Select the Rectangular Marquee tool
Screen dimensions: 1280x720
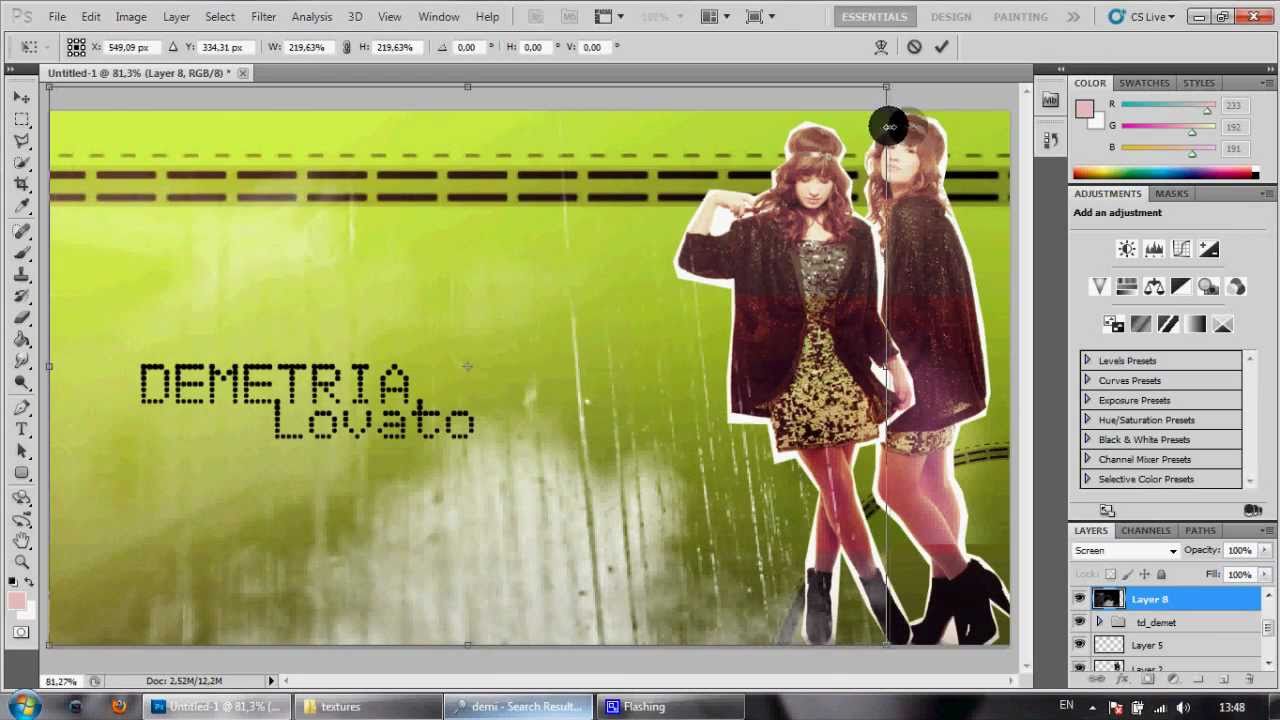22,119
